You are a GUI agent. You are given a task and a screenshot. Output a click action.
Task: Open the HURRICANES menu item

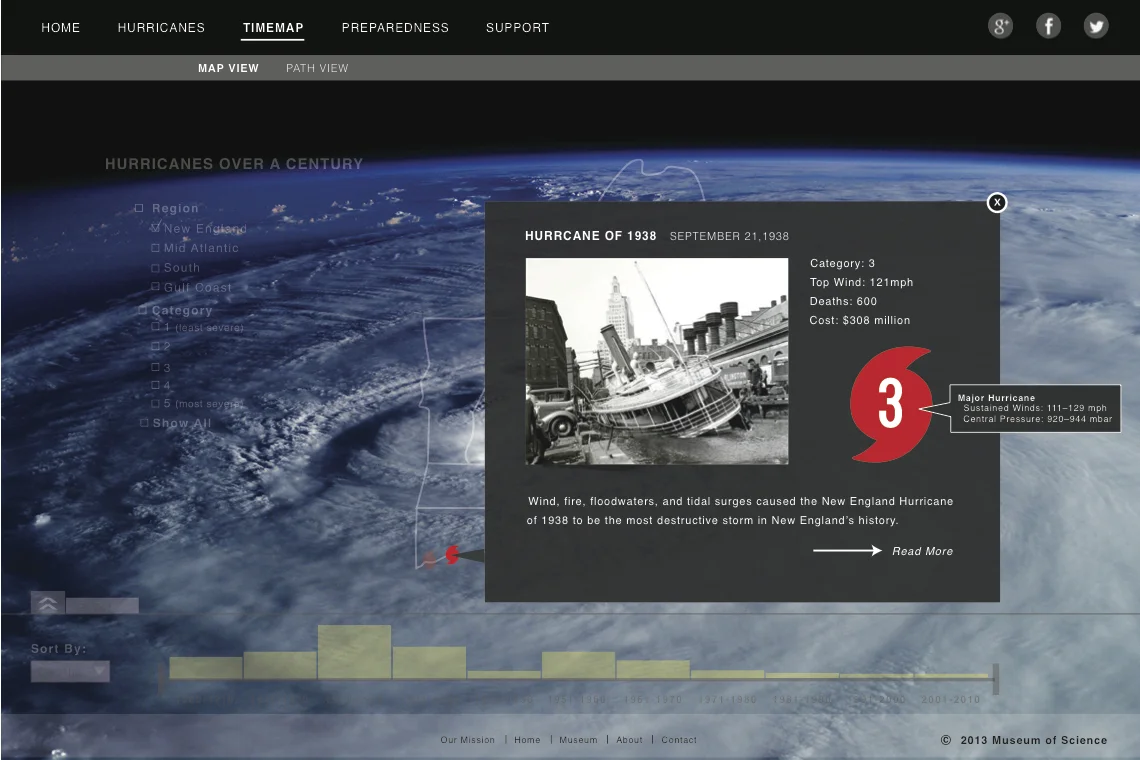(161, 28)
